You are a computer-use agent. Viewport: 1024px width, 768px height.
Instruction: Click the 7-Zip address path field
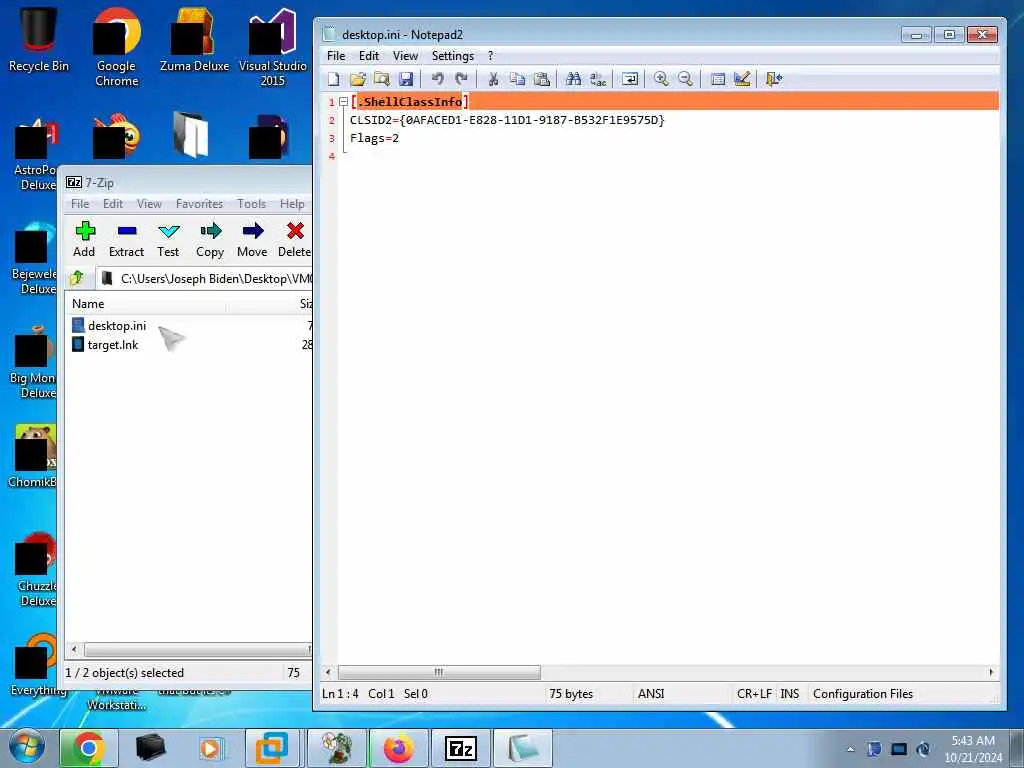(205, 279)
